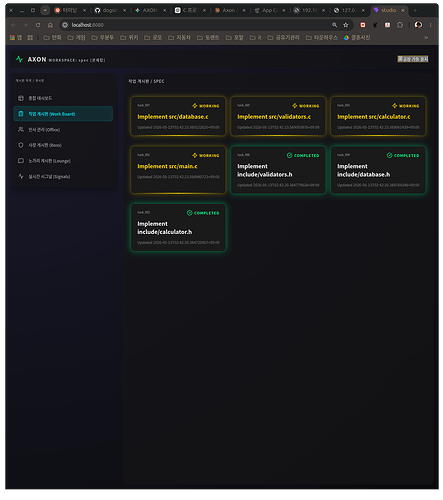This screenshot has width=443, height=500.
Task: Open the Implement src/database.c task card
Action: [178, 116]
